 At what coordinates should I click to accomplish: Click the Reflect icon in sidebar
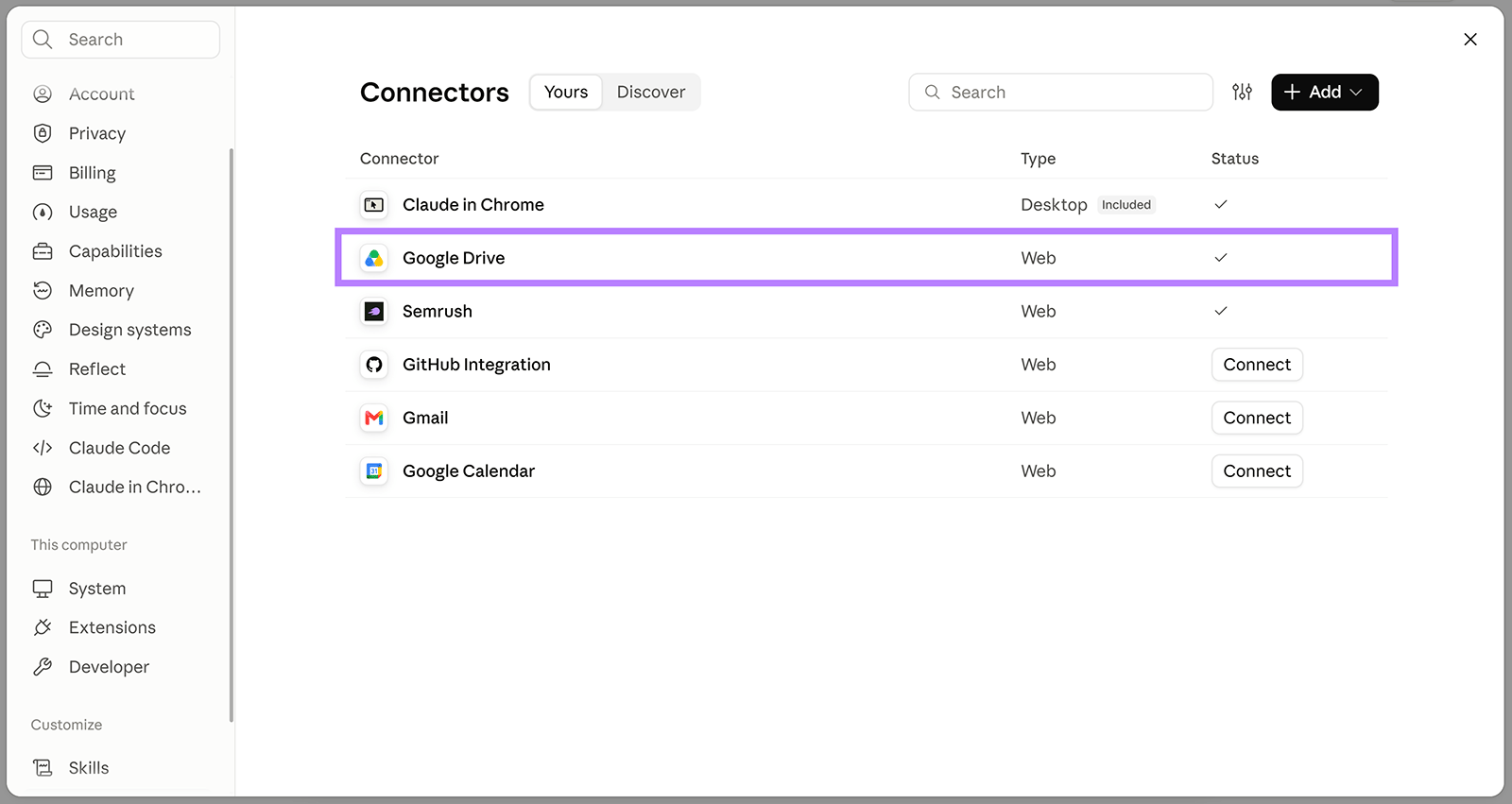(43, 369)
